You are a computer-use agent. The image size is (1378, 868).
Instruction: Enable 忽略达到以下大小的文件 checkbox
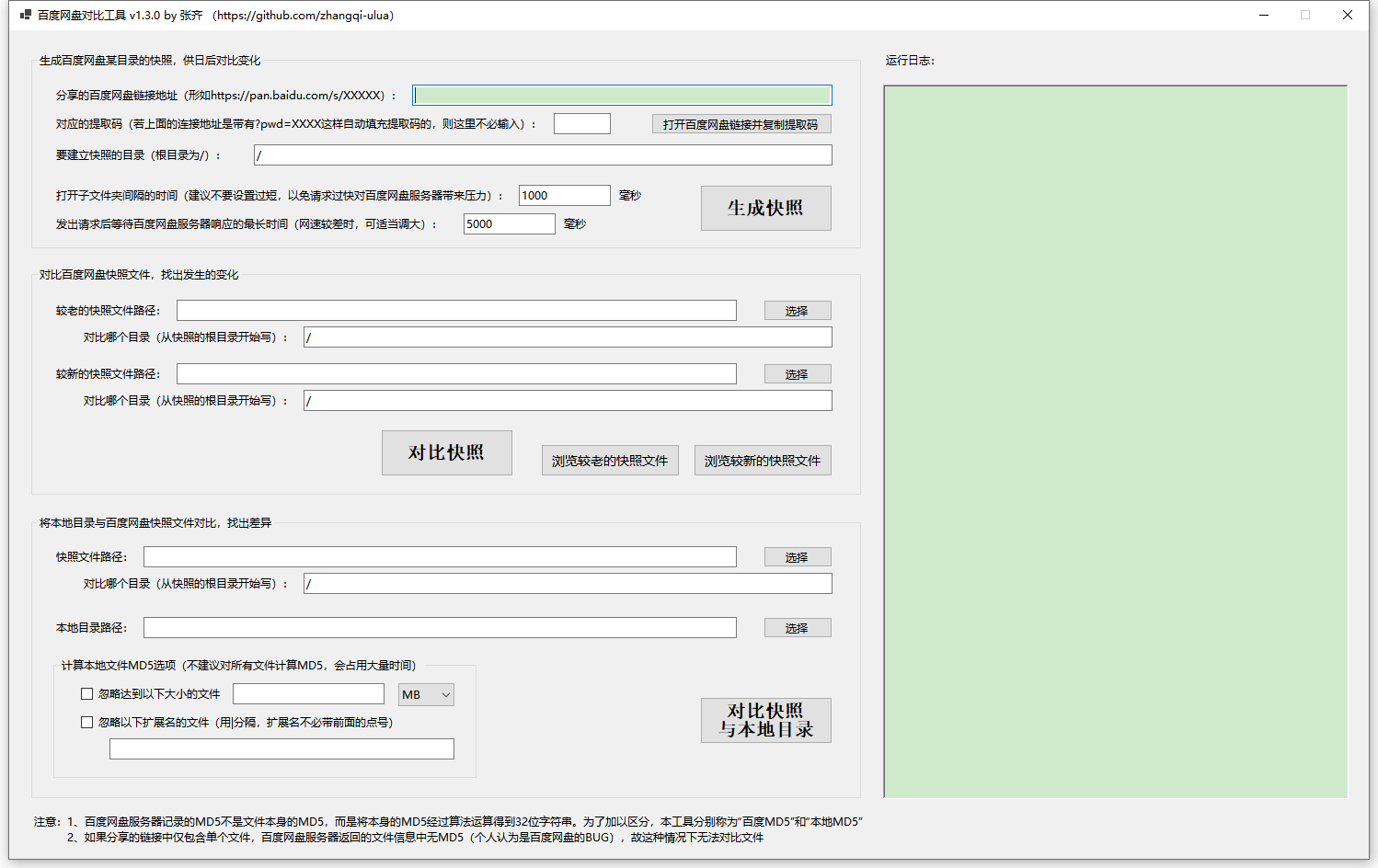[x=86, y=694]
